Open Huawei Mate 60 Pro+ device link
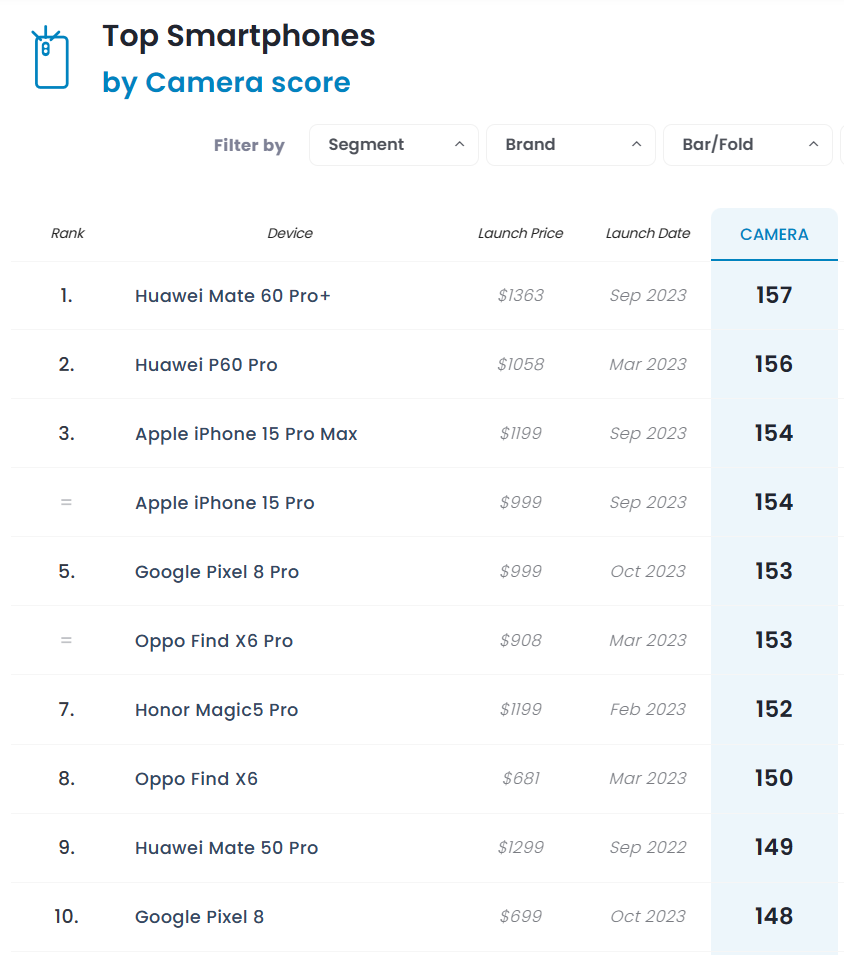Screen dimensions: 844x955 click(x=233, y=296)
